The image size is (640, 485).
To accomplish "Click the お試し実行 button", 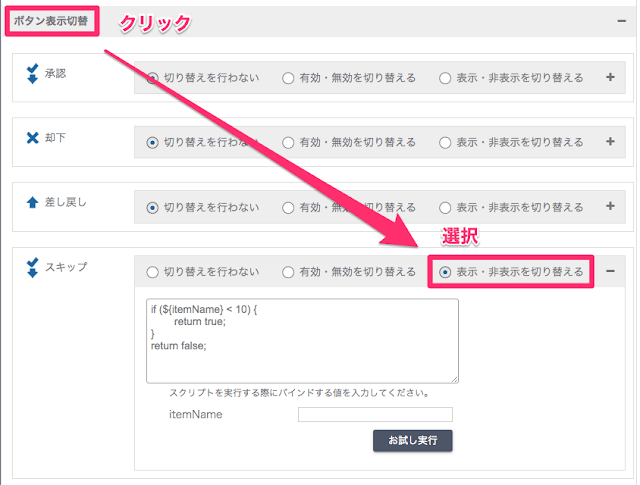I will point(413,441).
